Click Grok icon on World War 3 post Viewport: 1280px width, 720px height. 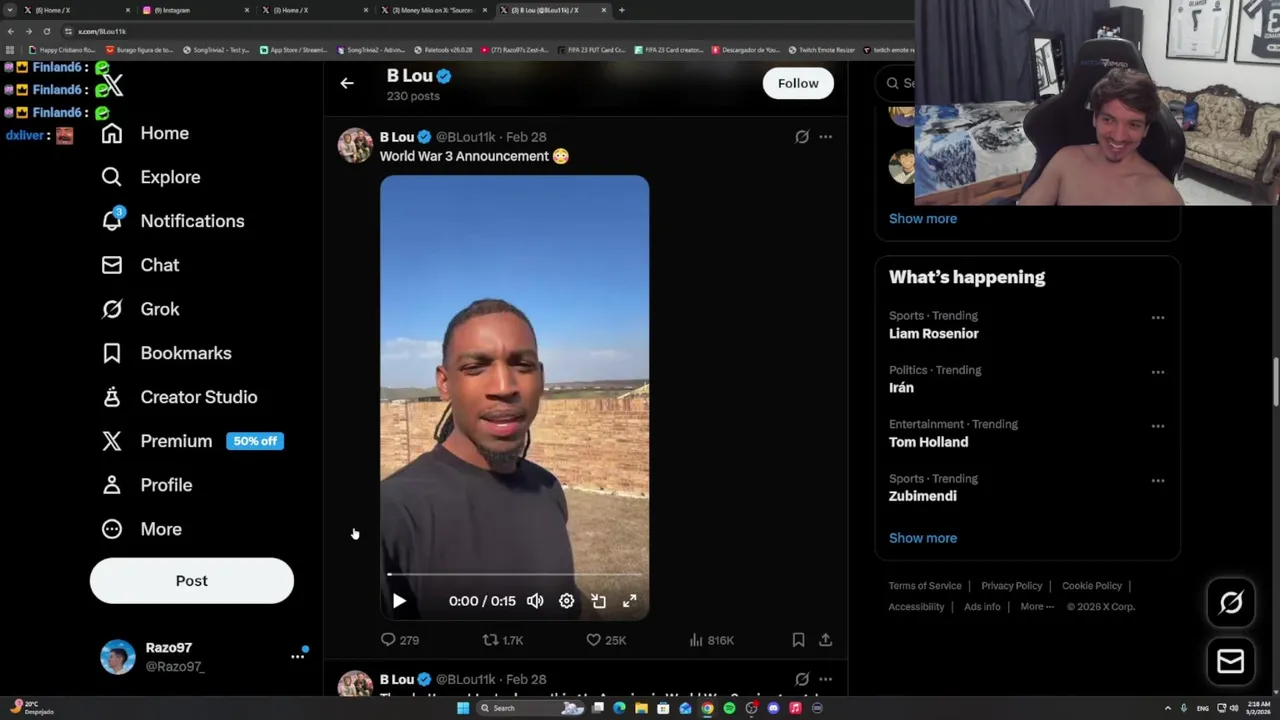tap(802, 137)
